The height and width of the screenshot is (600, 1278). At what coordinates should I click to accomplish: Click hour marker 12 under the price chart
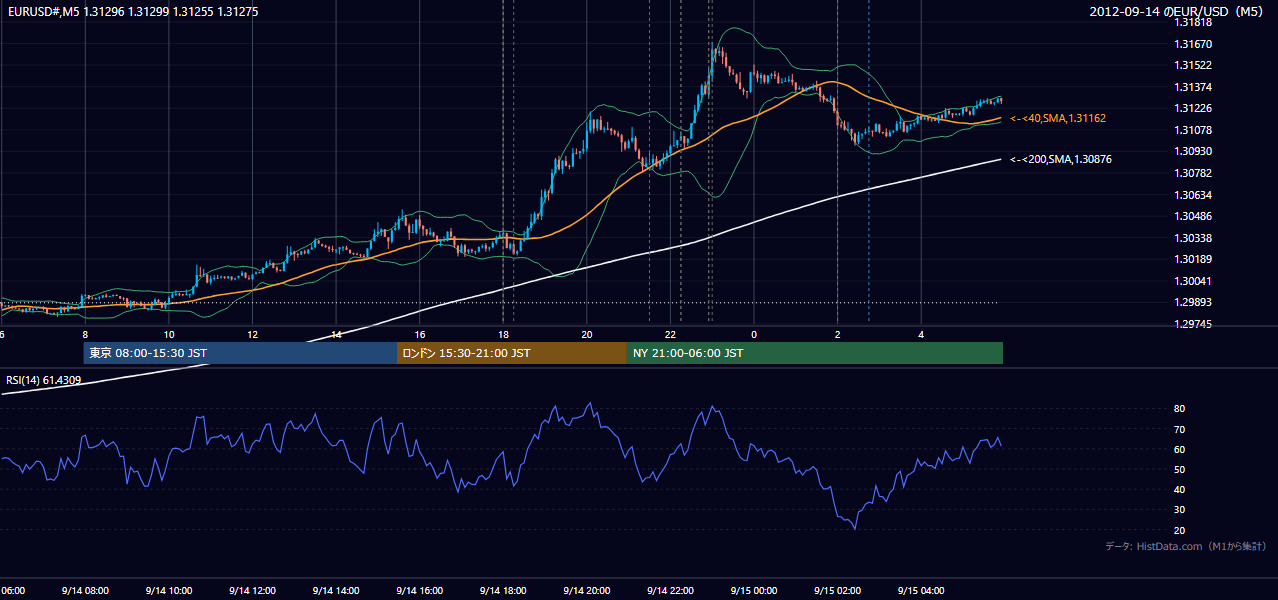click(x=253, y=334)
